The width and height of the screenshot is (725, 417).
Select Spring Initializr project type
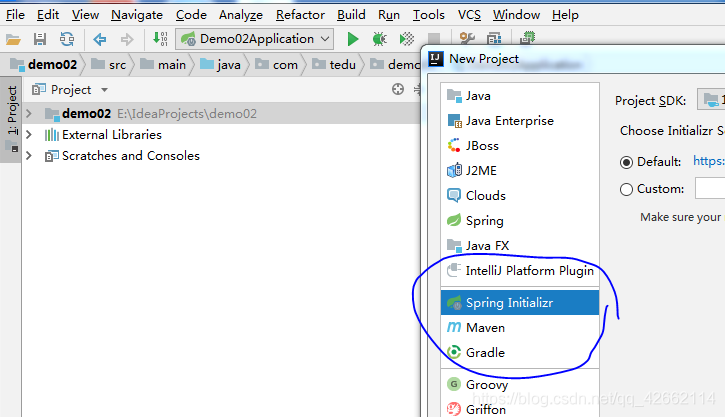coord(520,303)
